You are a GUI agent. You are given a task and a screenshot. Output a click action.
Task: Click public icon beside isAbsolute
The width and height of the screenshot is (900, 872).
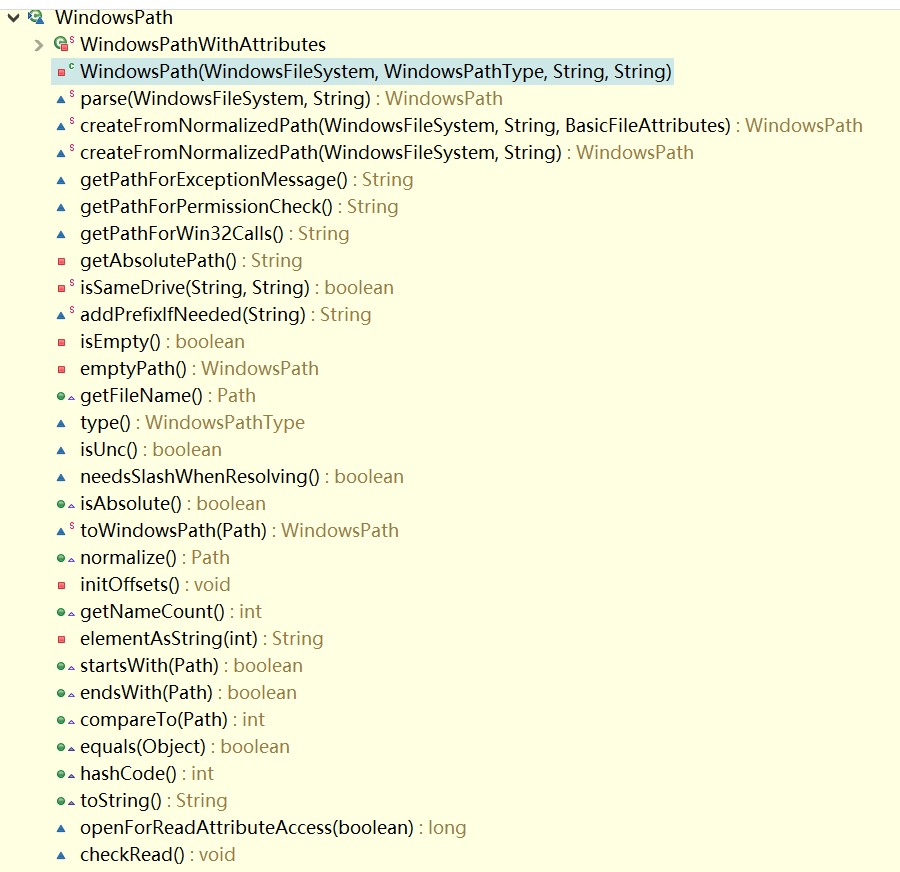click(x=65, y=504)
